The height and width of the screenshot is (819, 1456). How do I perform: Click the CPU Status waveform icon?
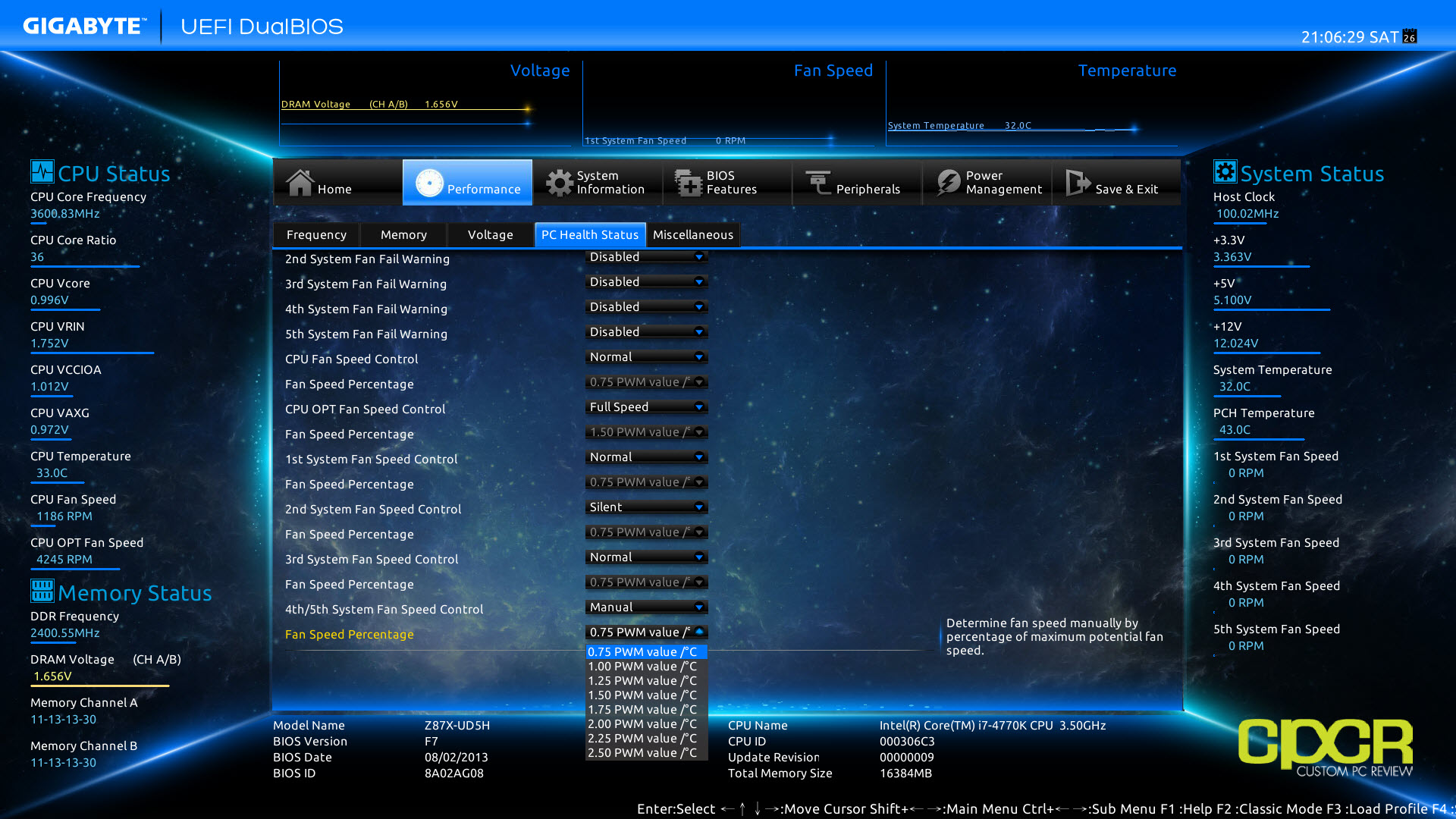[x=42, y=171]
